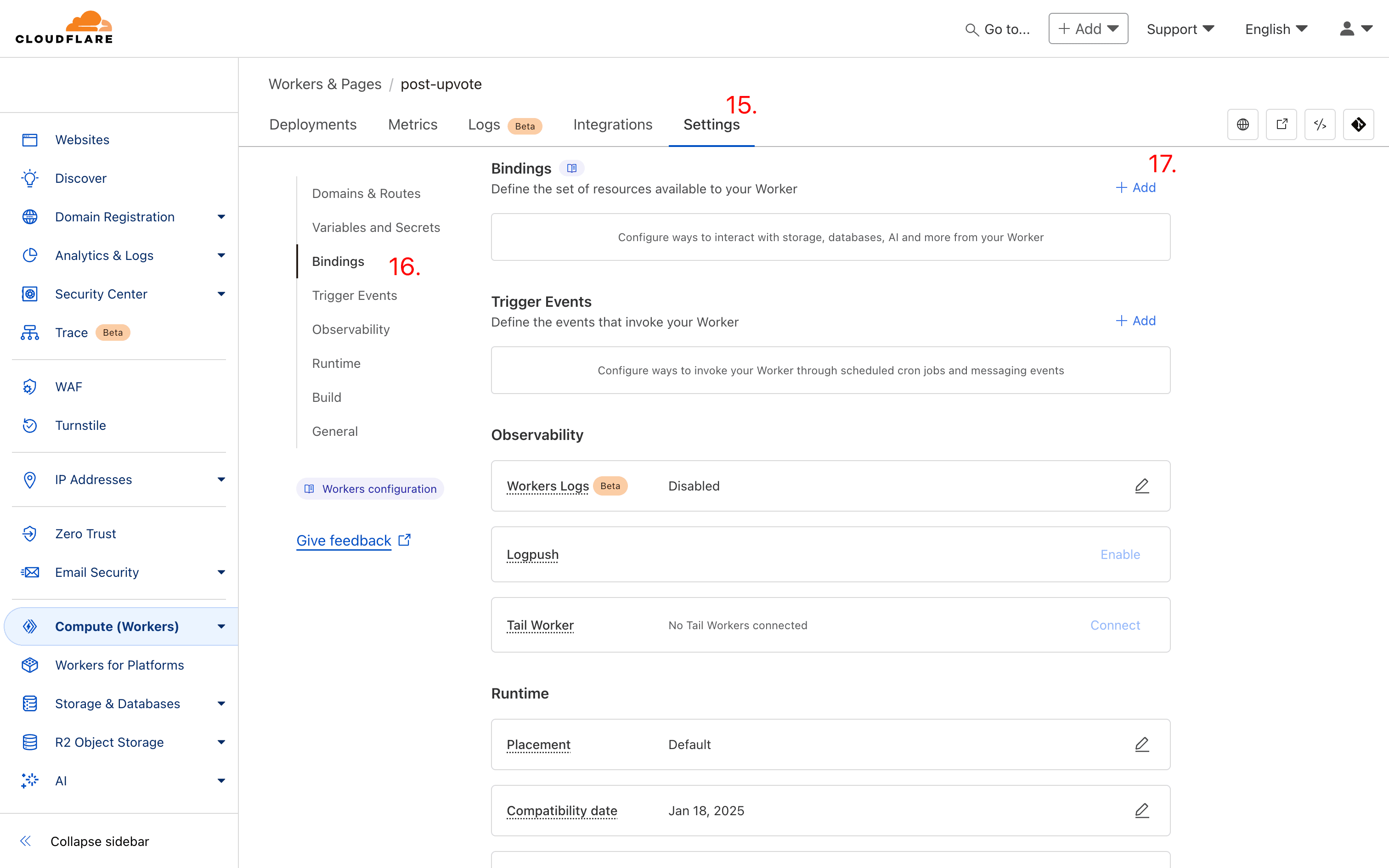Switch to the Deployments tab

pyautogui.click(x=313, y=124)
